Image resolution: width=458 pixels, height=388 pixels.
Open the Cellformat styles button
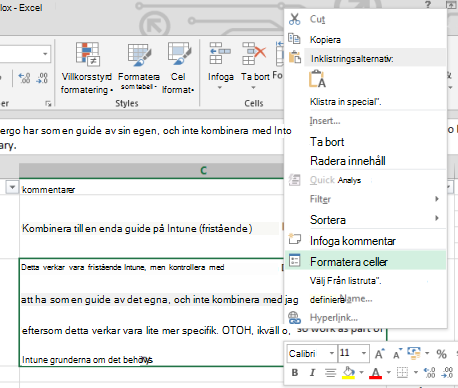coord(178,68)
